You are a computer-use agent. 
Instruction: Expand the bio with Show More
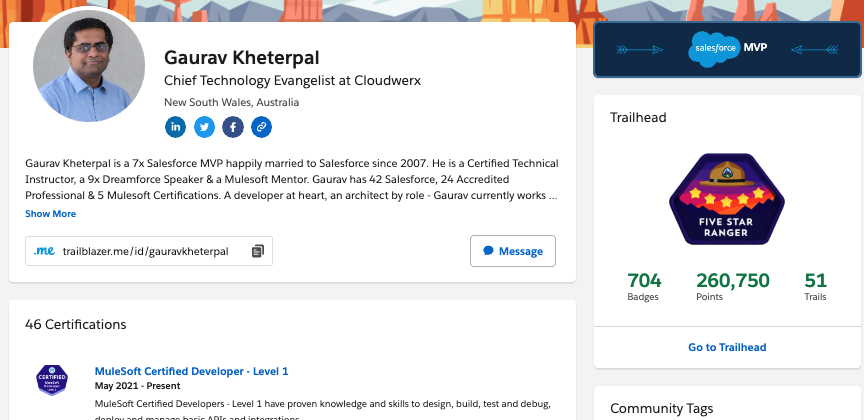pyautogui.click(x=51, y=214)
